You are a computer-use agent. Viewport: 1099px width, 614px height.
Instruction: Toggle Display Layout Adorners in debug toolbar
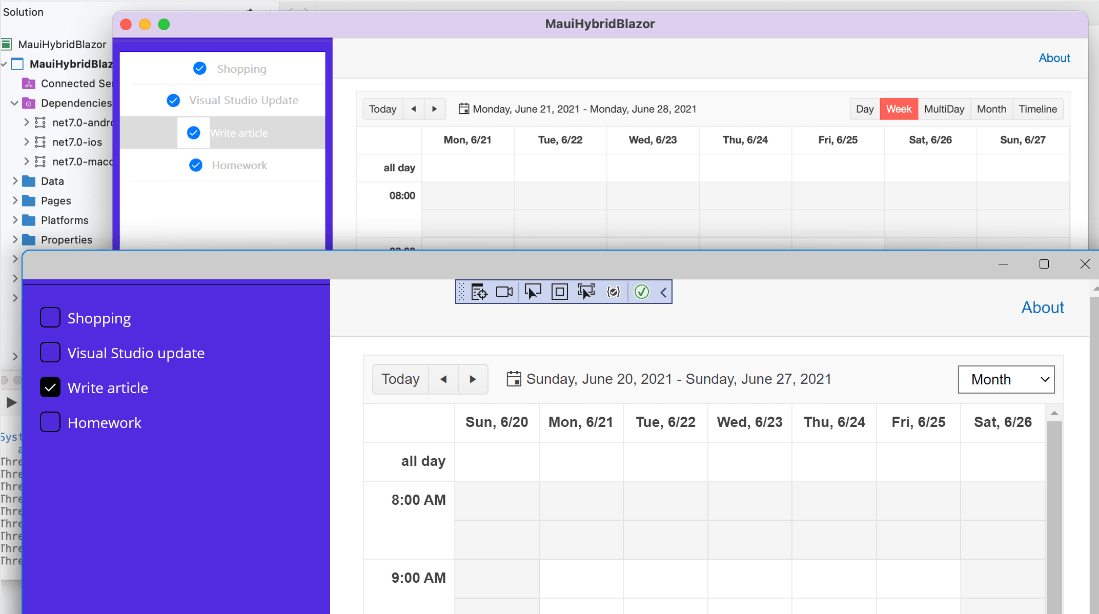tap(559, 292)
